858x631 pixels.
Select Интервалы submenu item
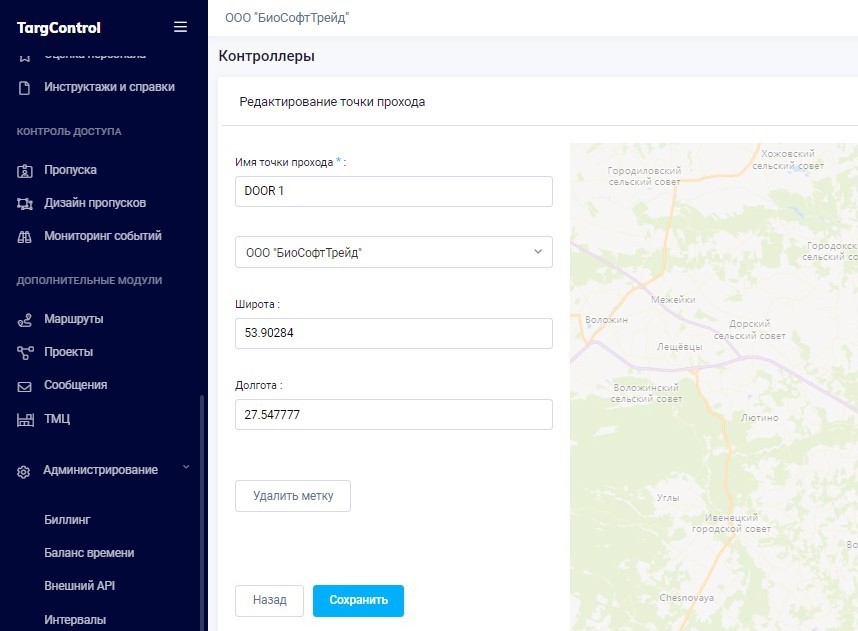[x=75, y=620]
